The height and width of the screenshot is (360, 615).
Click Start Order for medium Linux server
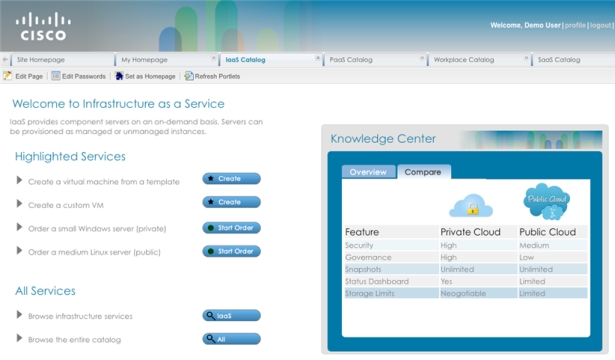tap(231, 251)
